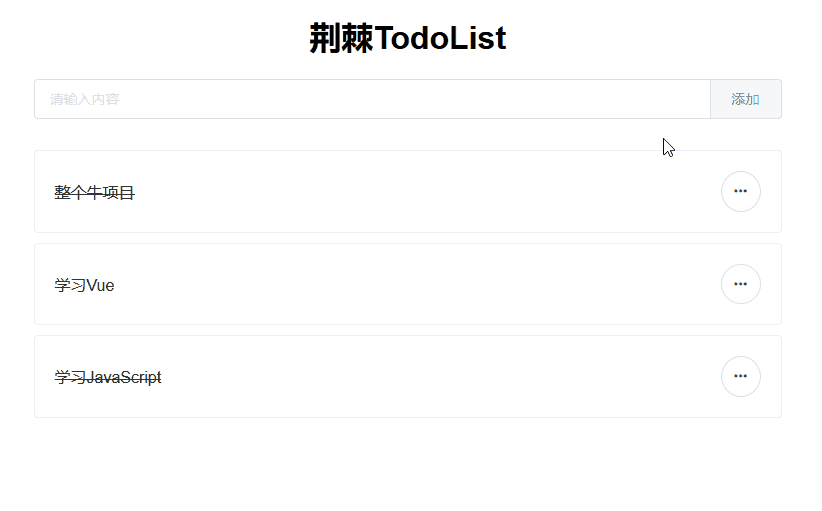This screenshot has width=822, height=511.
Task: Select the 学习Vue todo card
Action: [x=400, y=284]
